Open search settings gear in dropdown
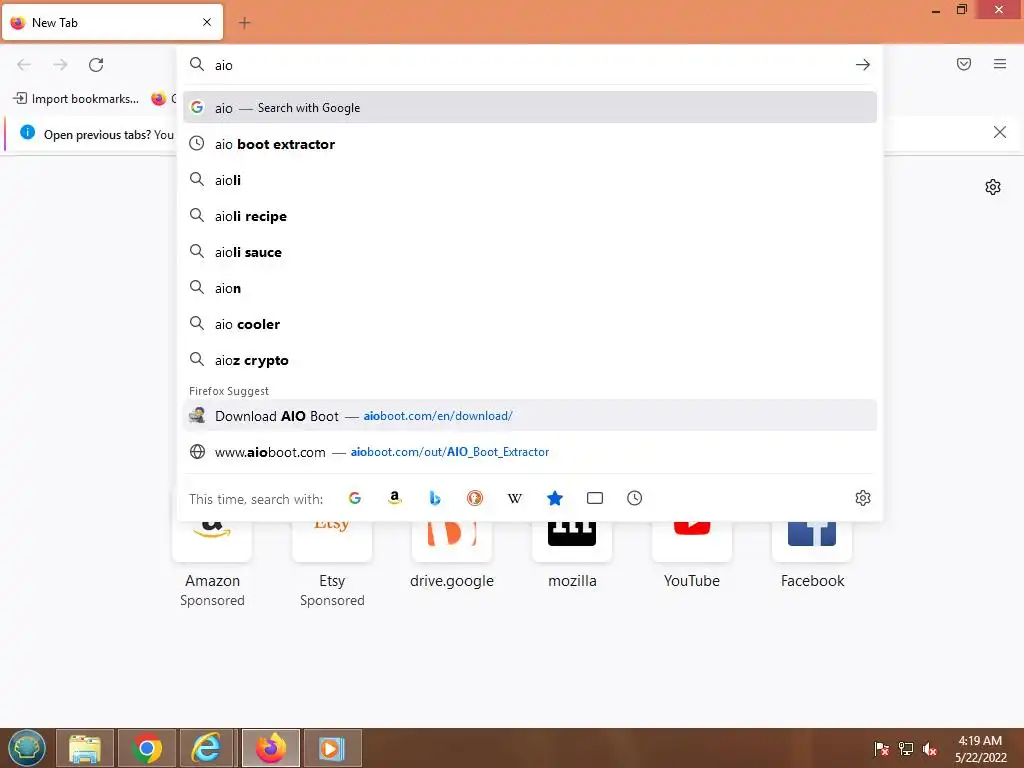The image size is (1024, 768). pyautogui.click(x=863, y=498)
